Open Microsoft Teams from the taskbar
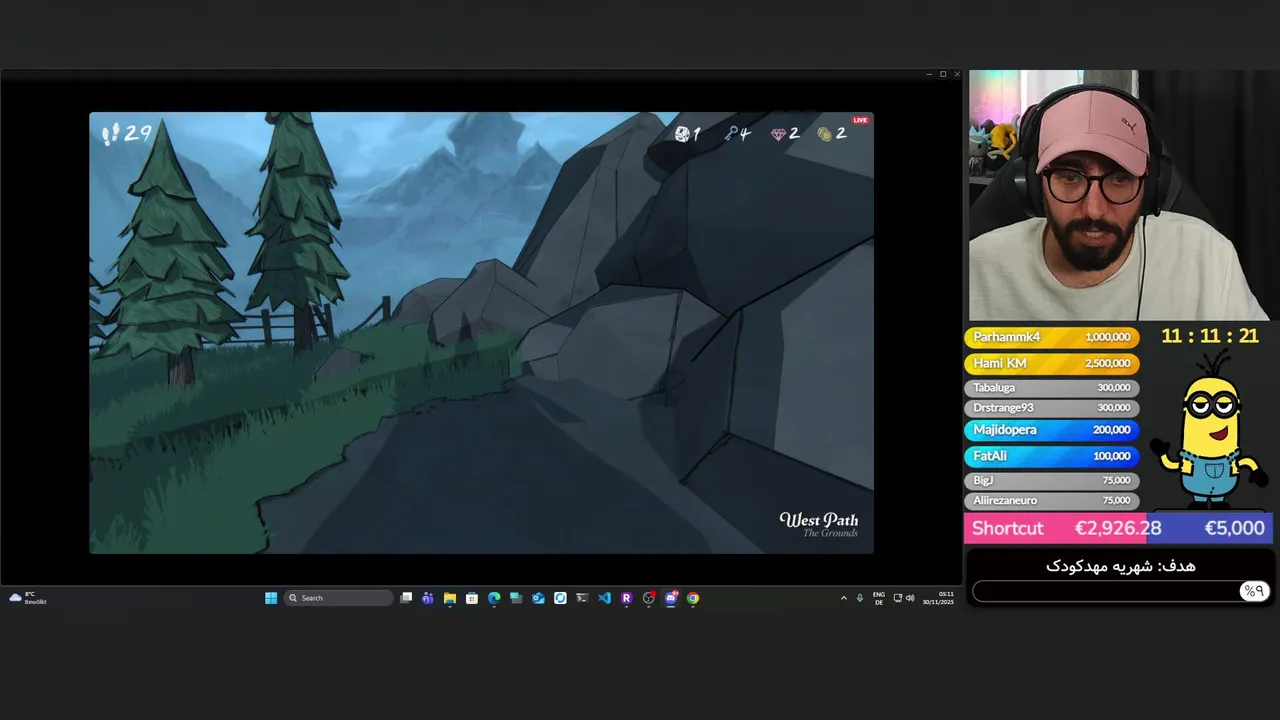The height and width of the screenshot is (720, 1280). tap(428, 598)
